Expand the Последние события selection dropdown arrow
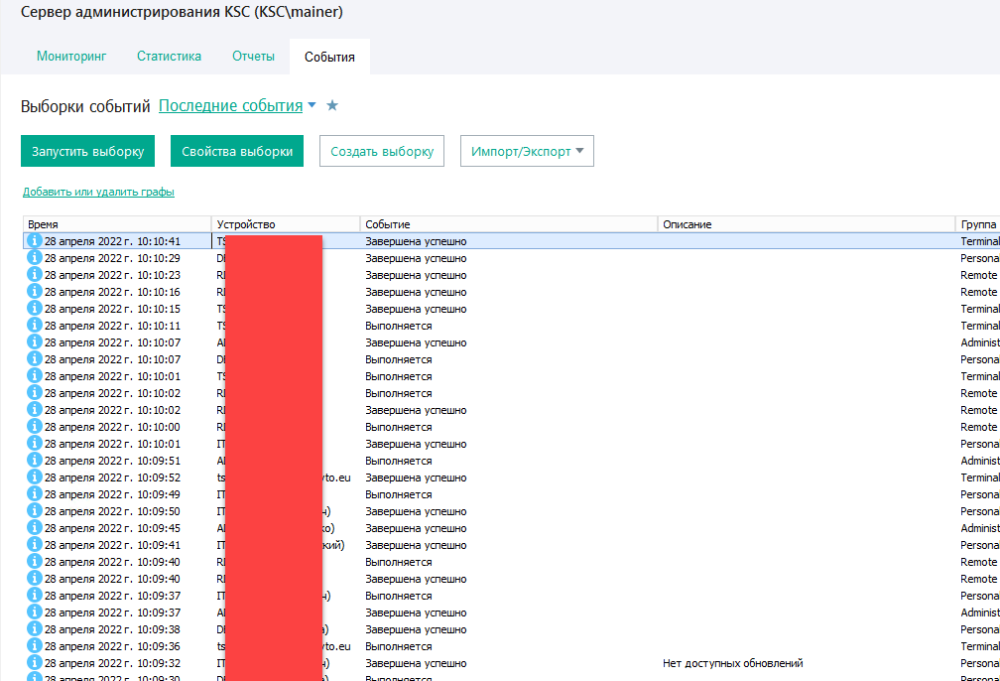1000x681 pixels. click(312, 105)
